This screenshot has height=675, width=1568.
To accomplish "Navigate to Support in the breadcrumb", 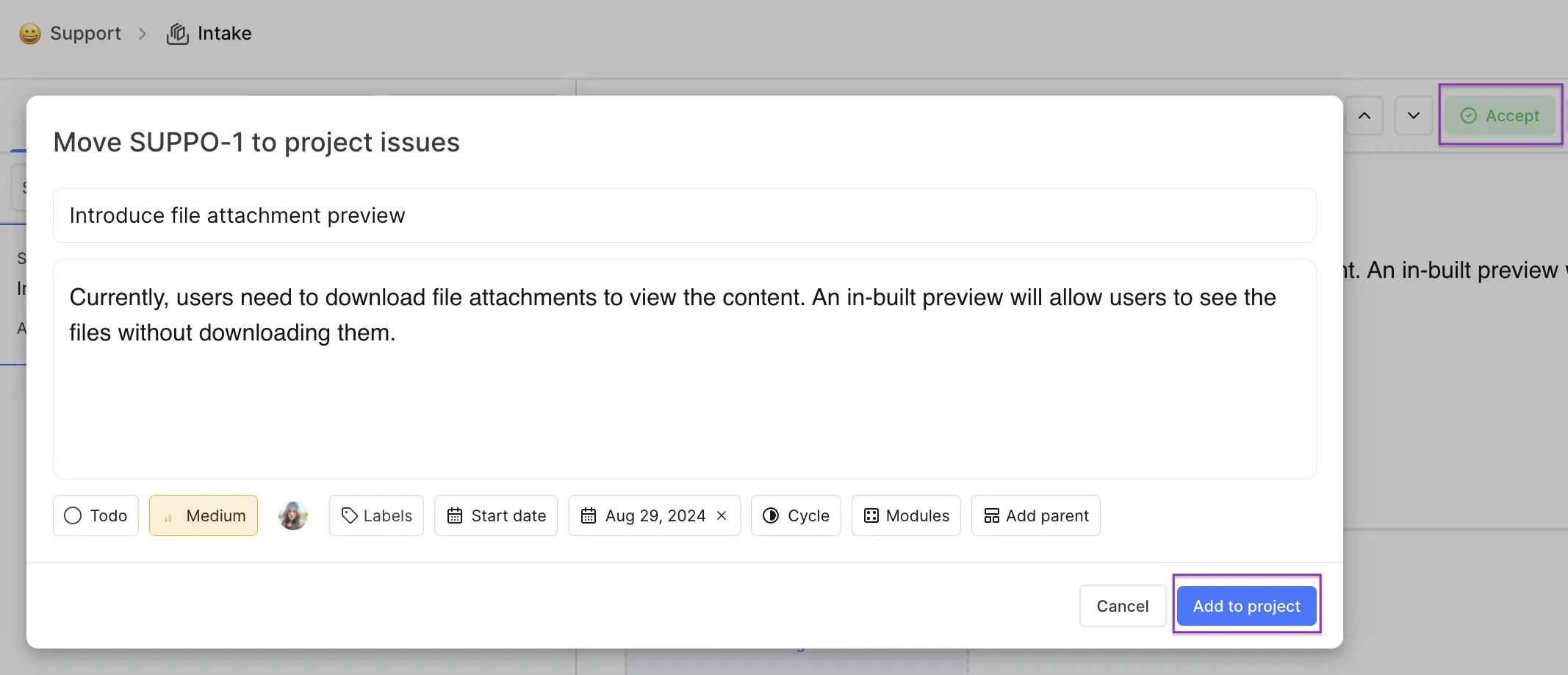I will [85, 34].
